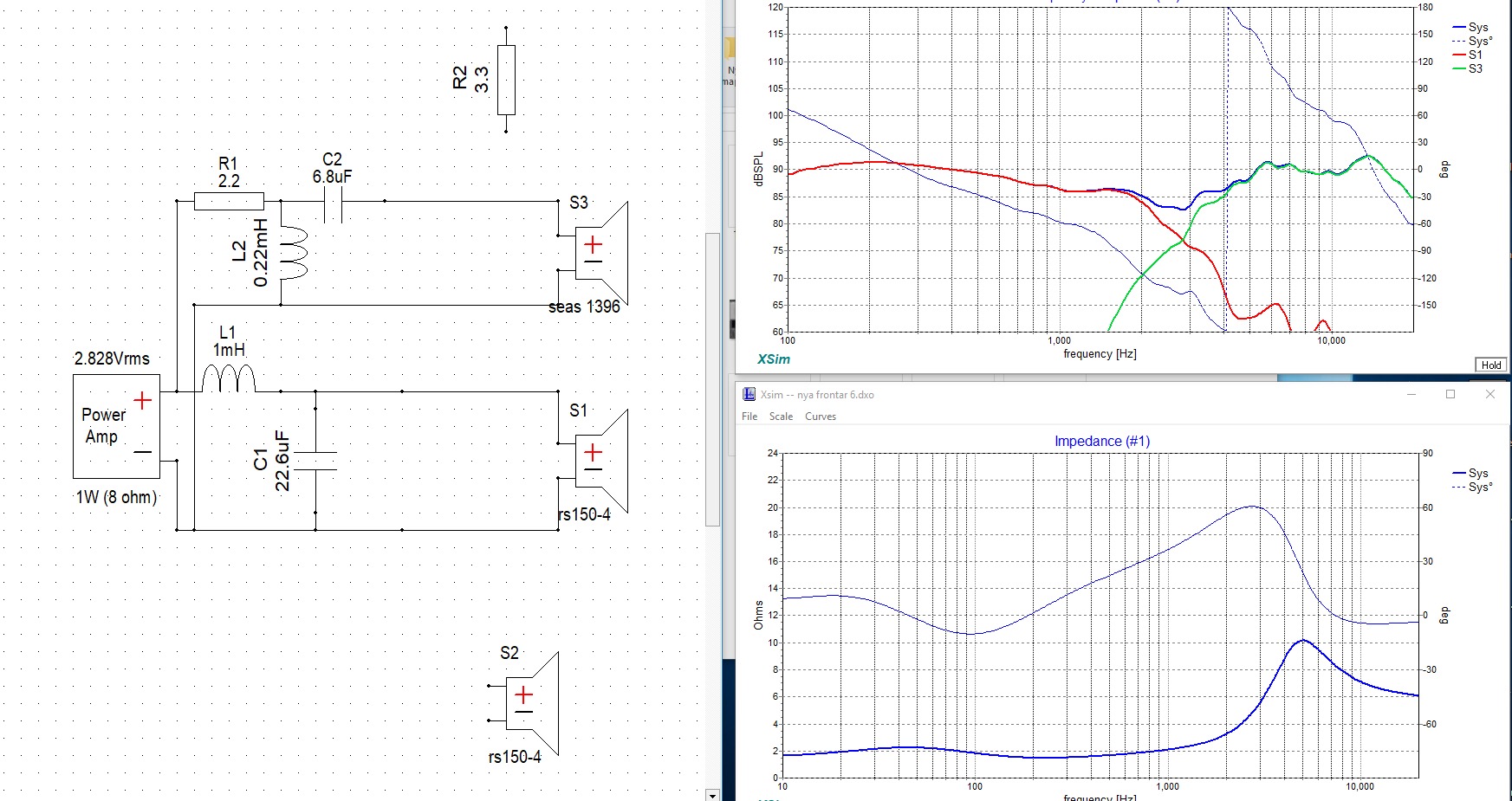
Task: Select the Power Amp source block
Action: tap(117, 426)
